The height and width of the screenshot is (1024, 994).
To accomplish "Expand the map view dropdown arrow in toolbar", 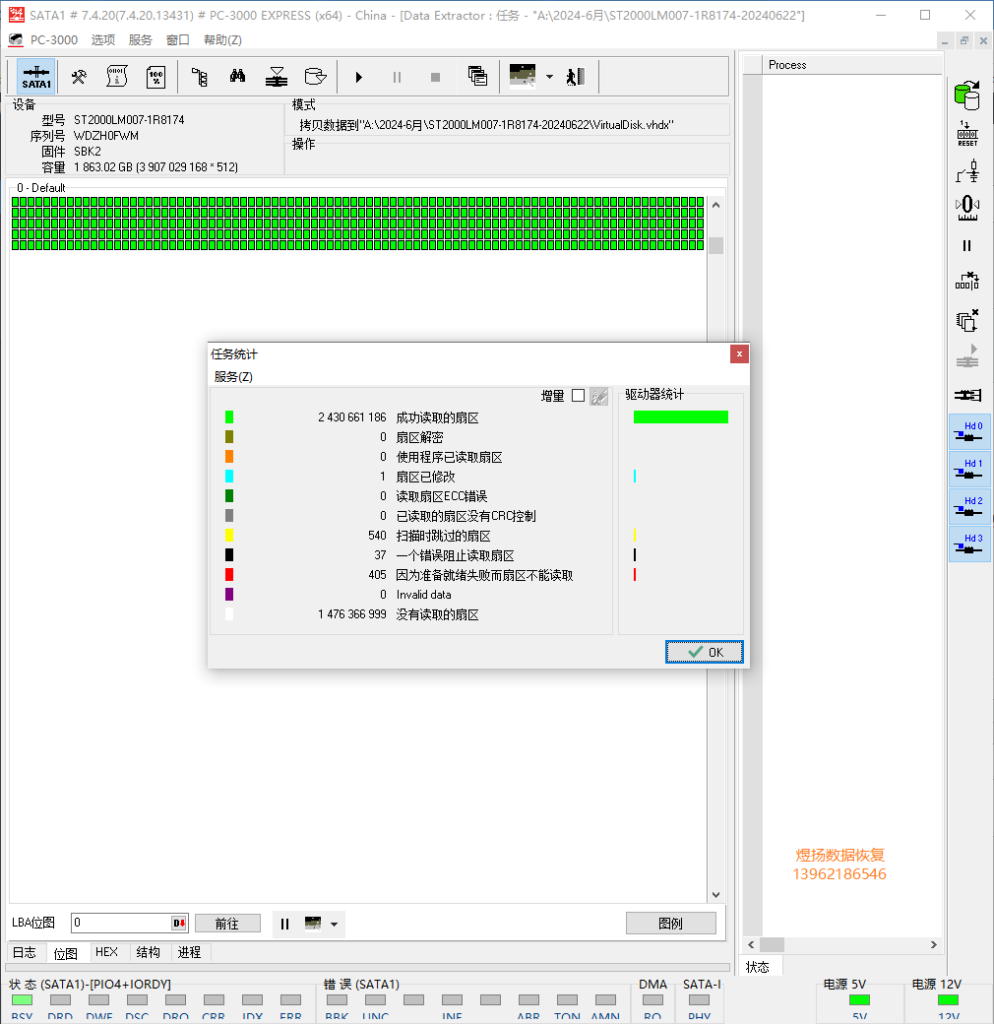I will tap(549, 77).
